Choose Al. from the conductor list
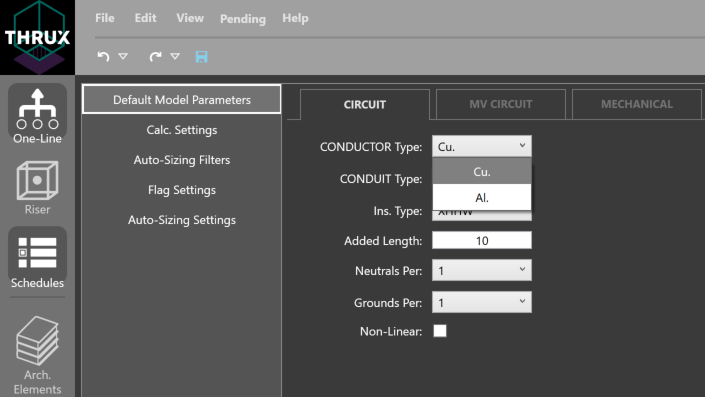705x397 pixels. click(482, 197)
